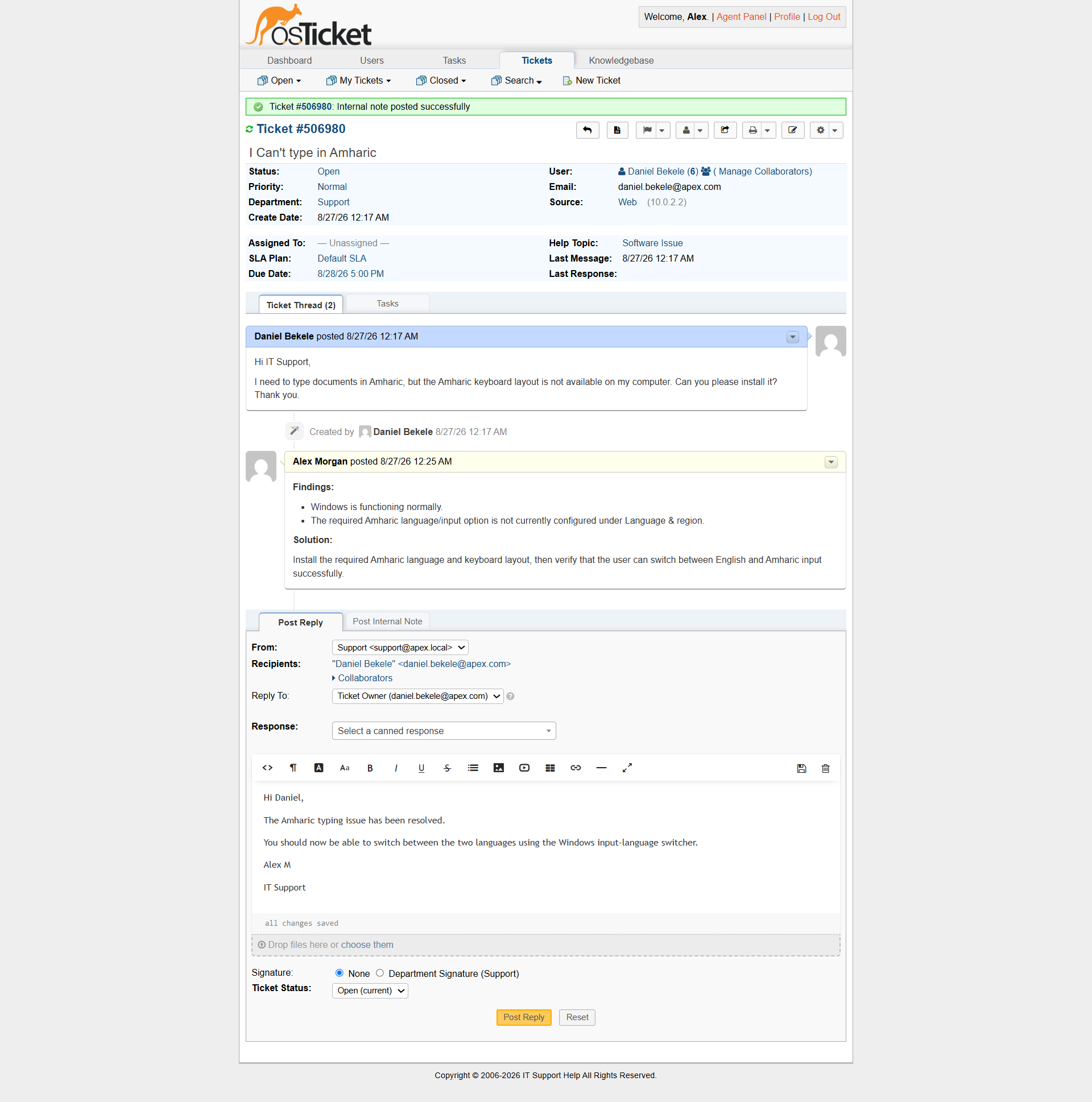The image size is (1092, 1102).
Task: Open the Users tab
Action: pyautogui.click(x=371, y=60)
